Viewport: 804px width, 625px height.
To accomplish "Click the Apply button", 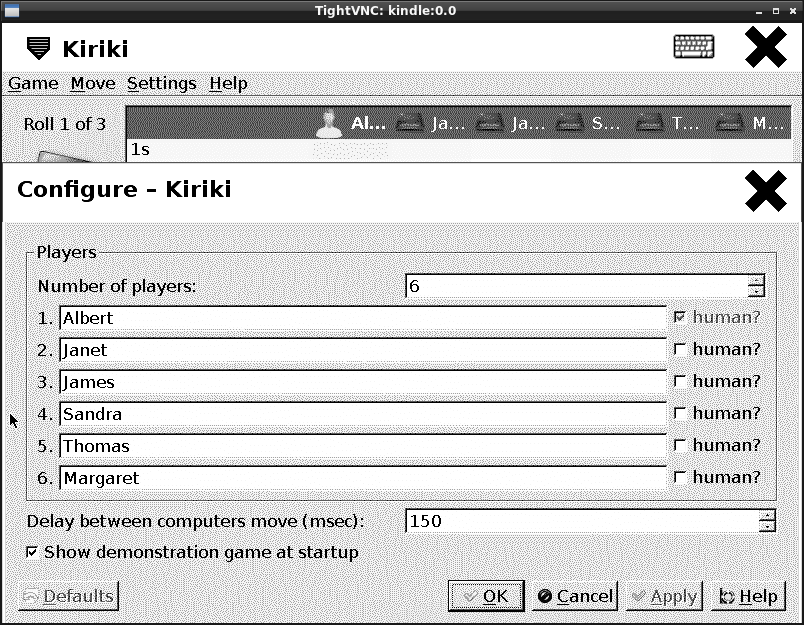I will 664,596.
